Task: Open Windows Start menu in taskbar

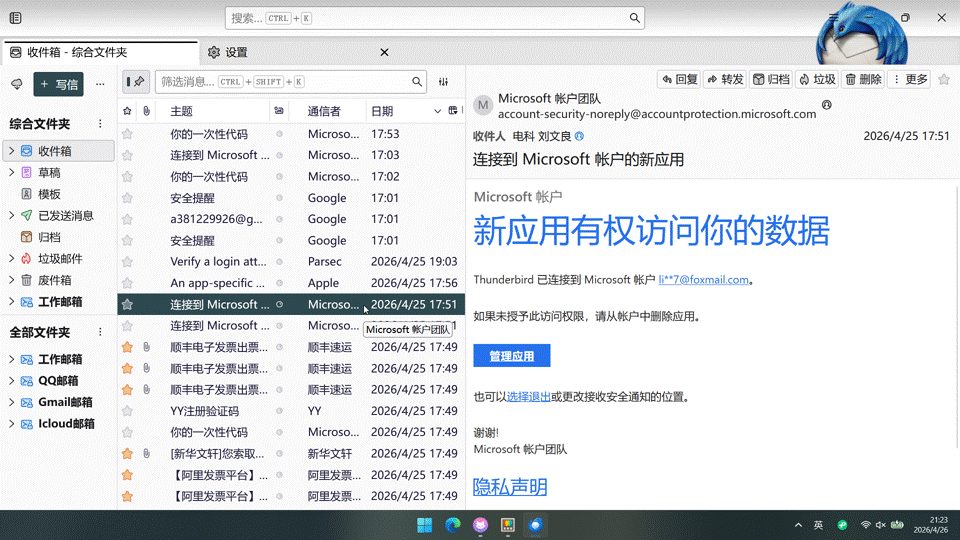Action: (424, 525)
